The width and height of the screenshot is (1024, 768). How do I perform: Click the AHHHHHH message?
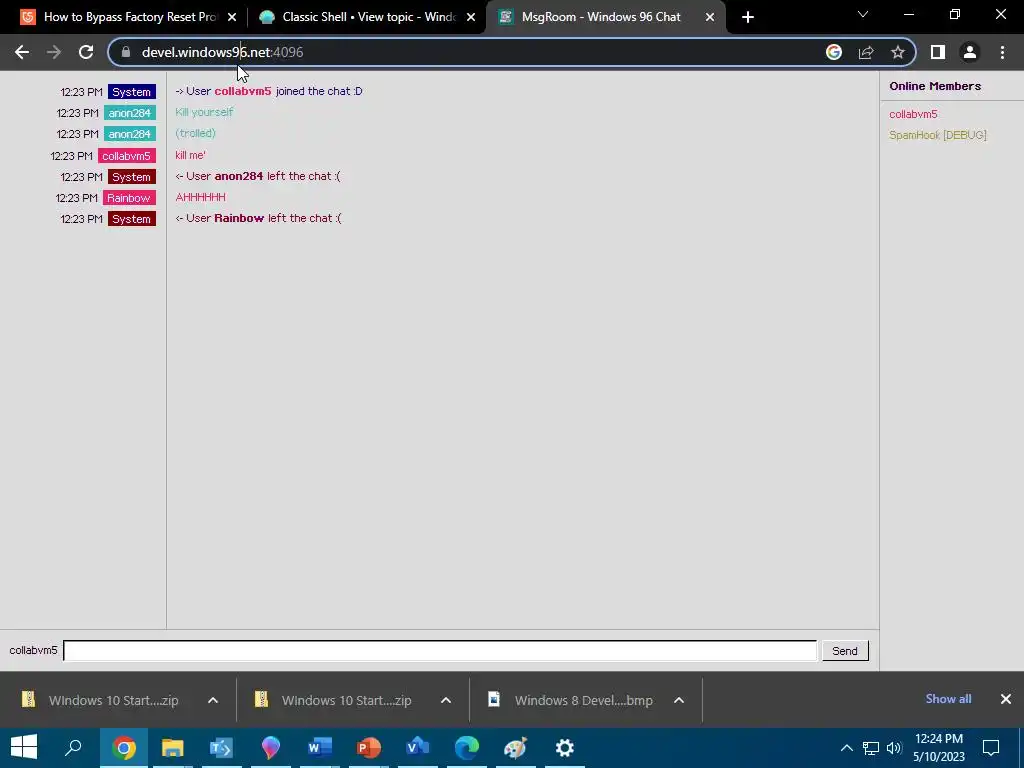pos(200,197)
